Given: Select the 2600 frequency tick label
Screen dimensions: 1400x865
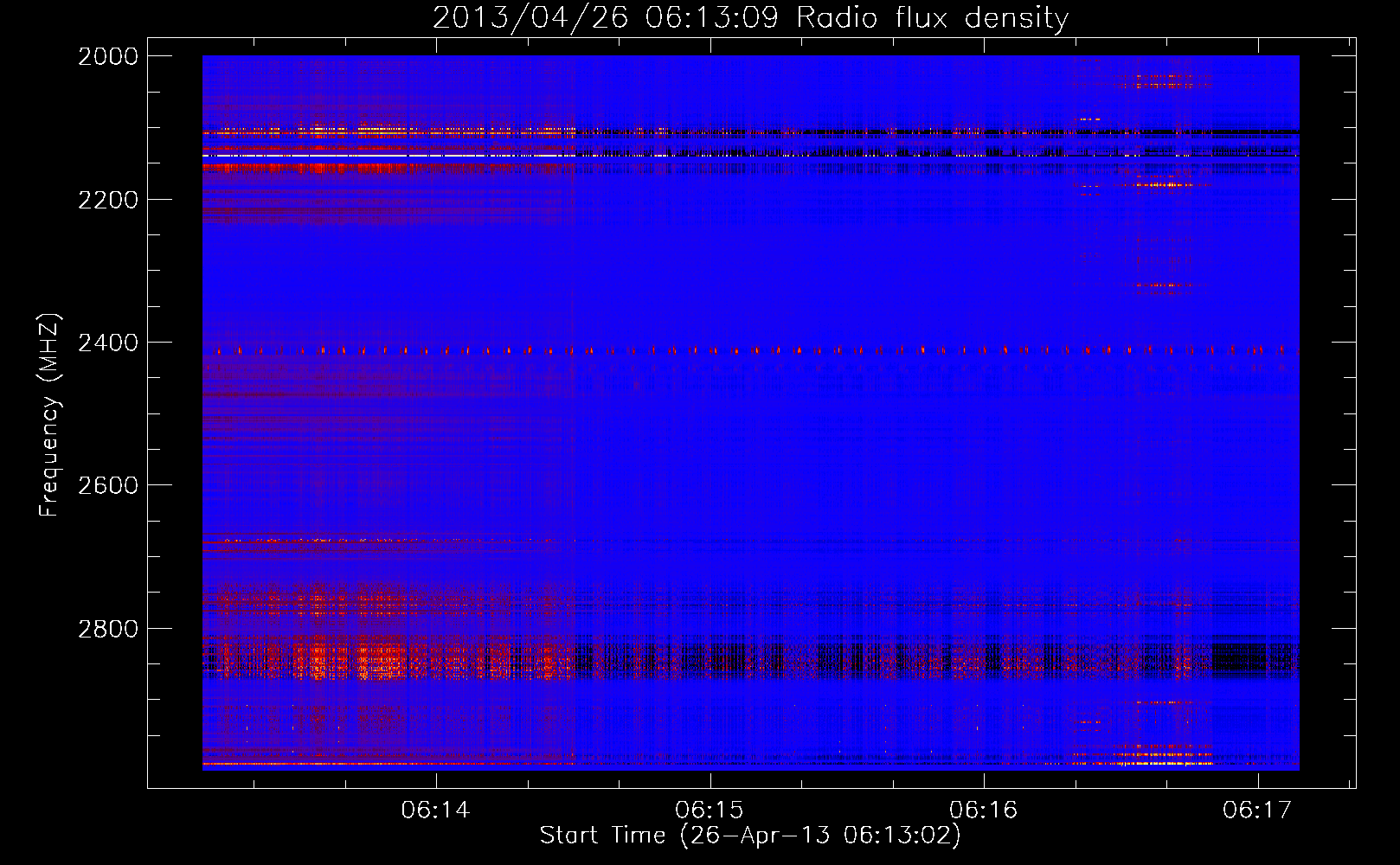Looking at the screenshot, I should (x=108, y=485).
